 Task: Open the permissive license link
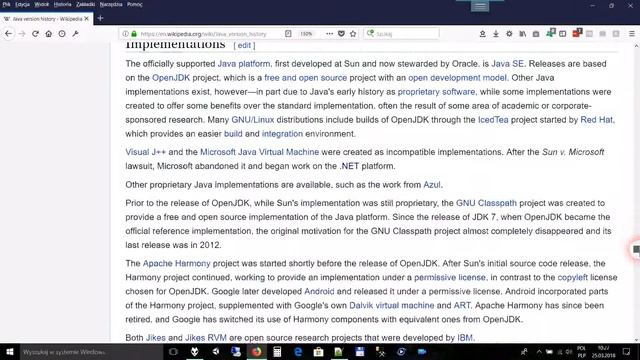(450, 278)
